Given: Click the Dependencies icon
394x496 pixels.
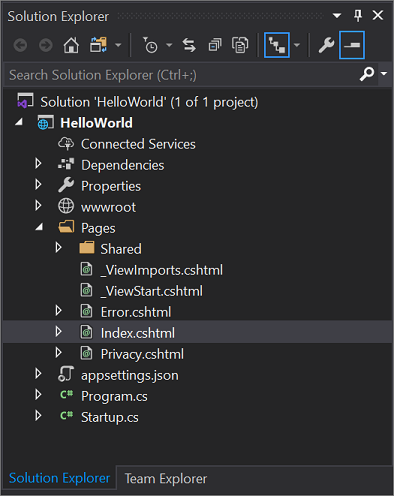Looking at the screenshot, I should coord(66,164).
